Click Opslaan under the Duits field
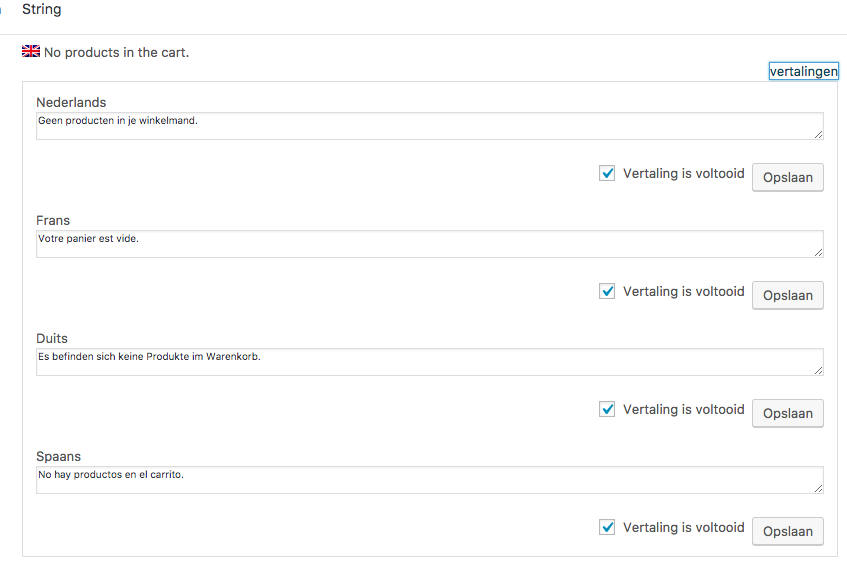This screenshot has width=847, height=565. coord(787,413)
